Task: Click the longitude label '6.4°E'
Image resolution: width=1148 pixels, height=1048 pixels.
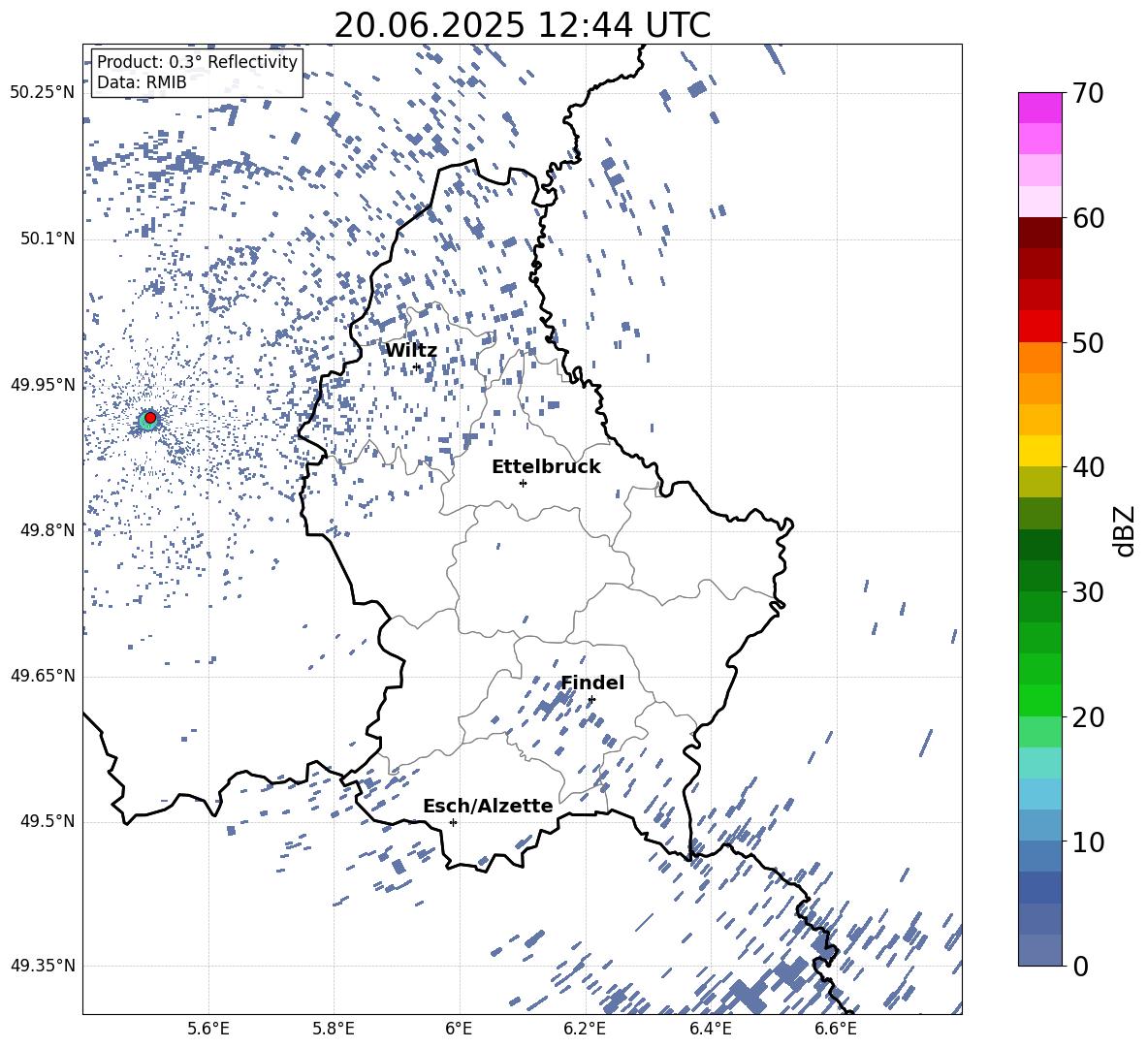Action: pos(710,1029)
